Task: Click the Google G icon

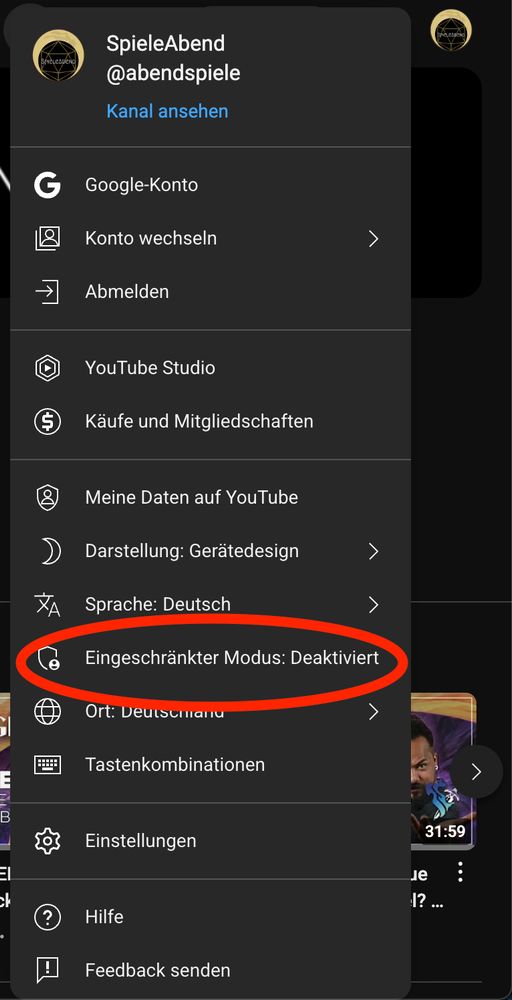Action: [x=47, y=185]
